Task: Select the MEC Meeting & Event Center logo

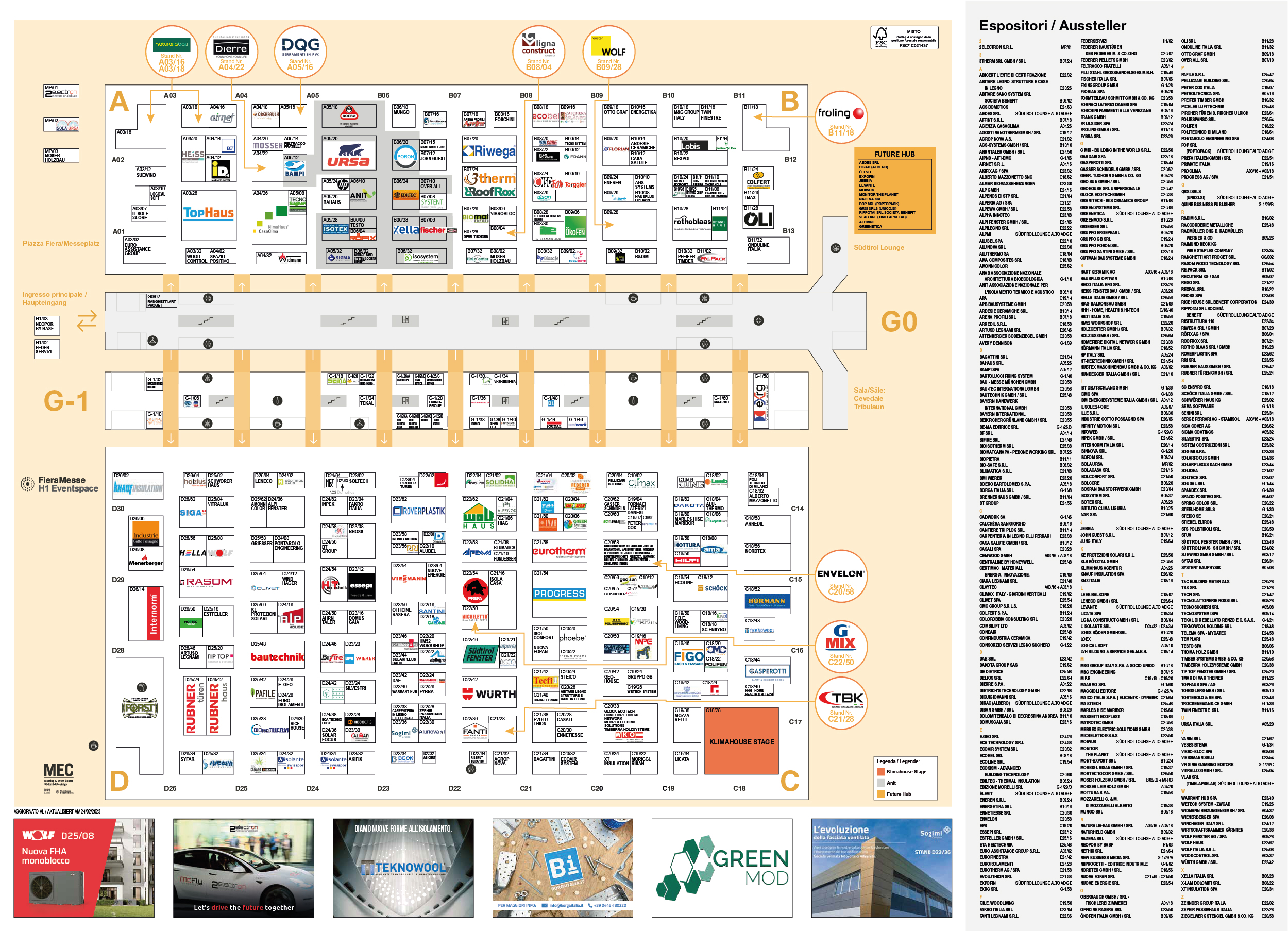Action: 59,778
